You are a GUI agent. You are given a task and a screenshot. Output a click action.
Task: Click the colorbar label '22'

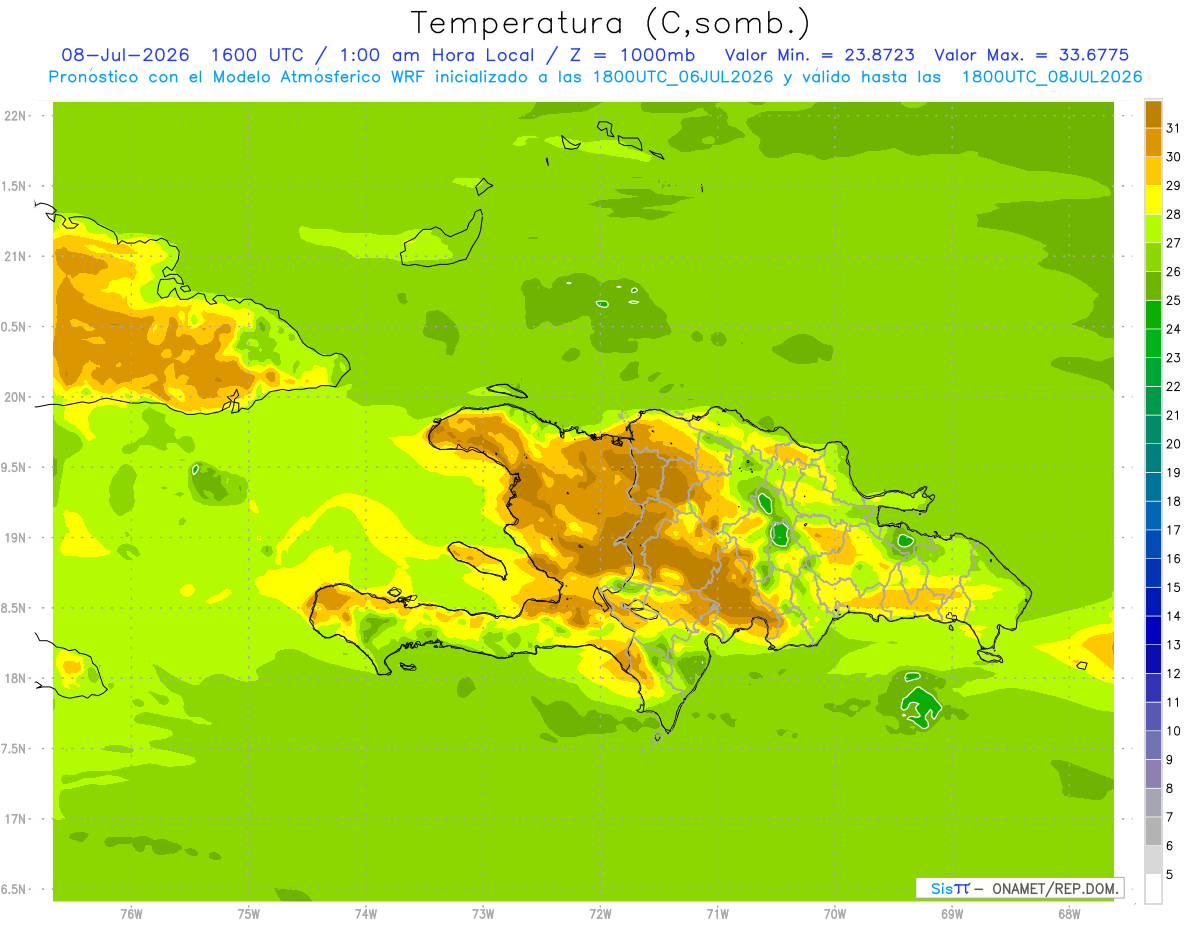coord(1174,386)
